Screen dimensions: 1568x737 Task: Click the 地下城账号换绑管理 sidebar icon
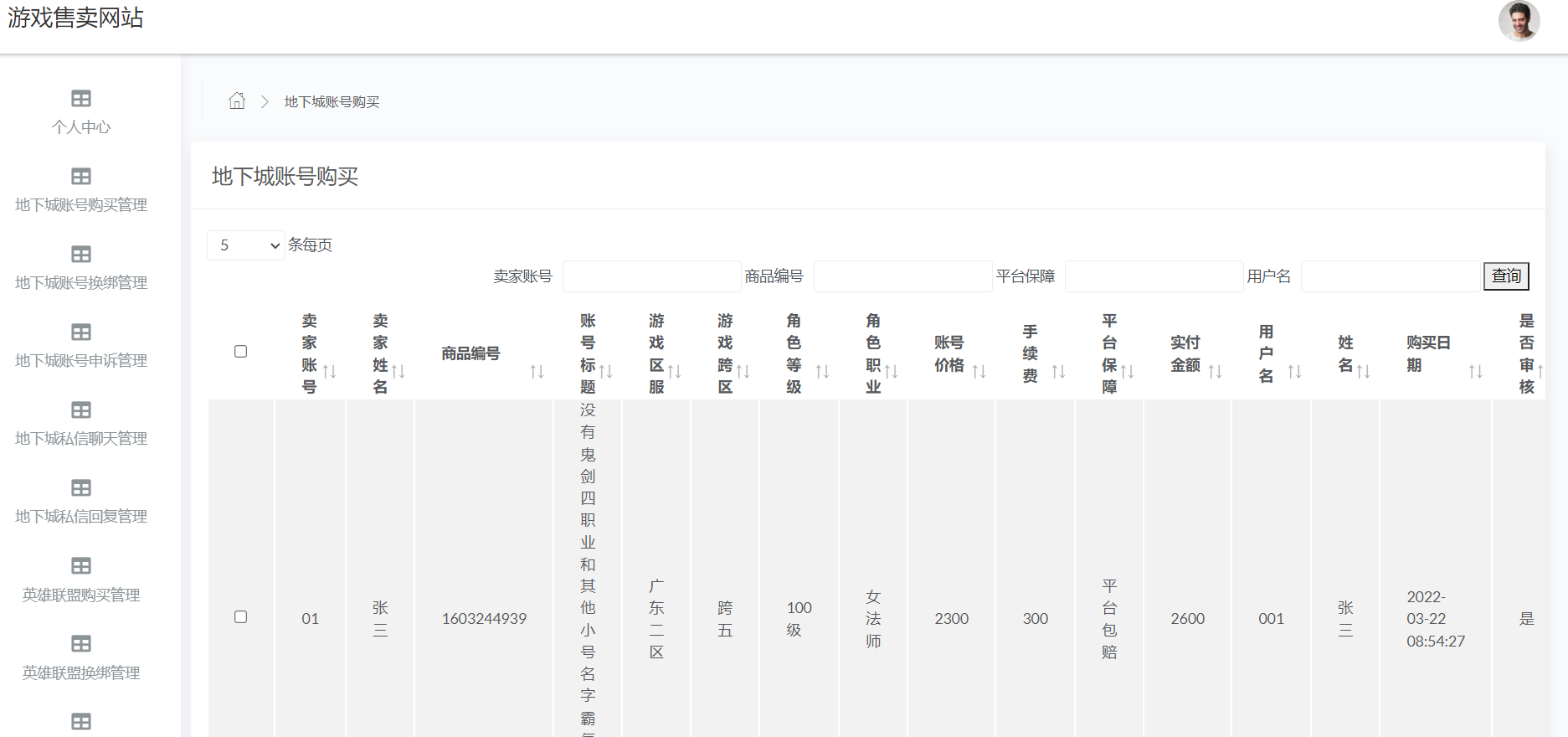[81, 255]
